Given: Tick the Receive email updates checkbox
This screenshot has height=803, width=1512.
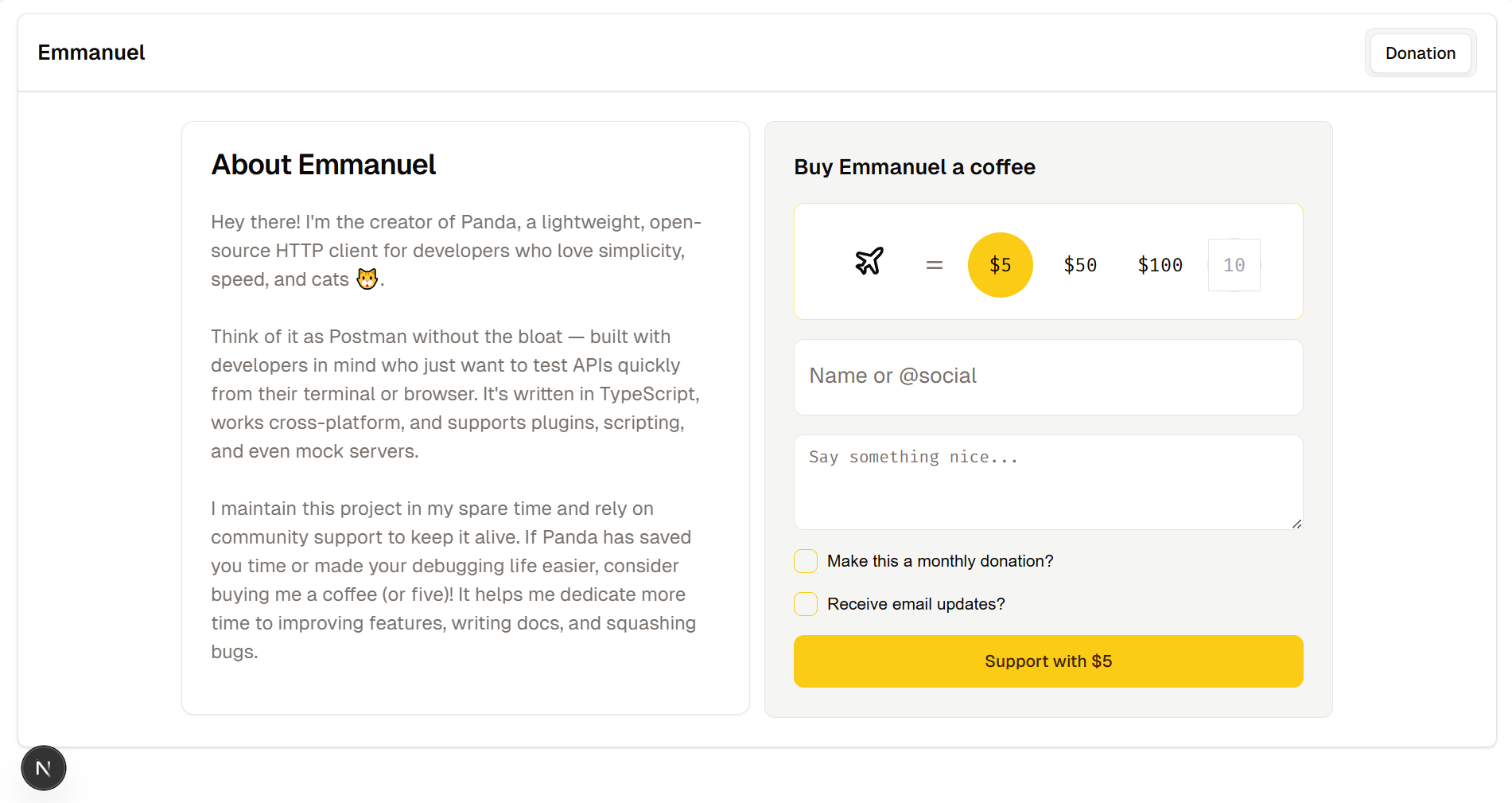Looking at the screenshot, I should (806, 604).
